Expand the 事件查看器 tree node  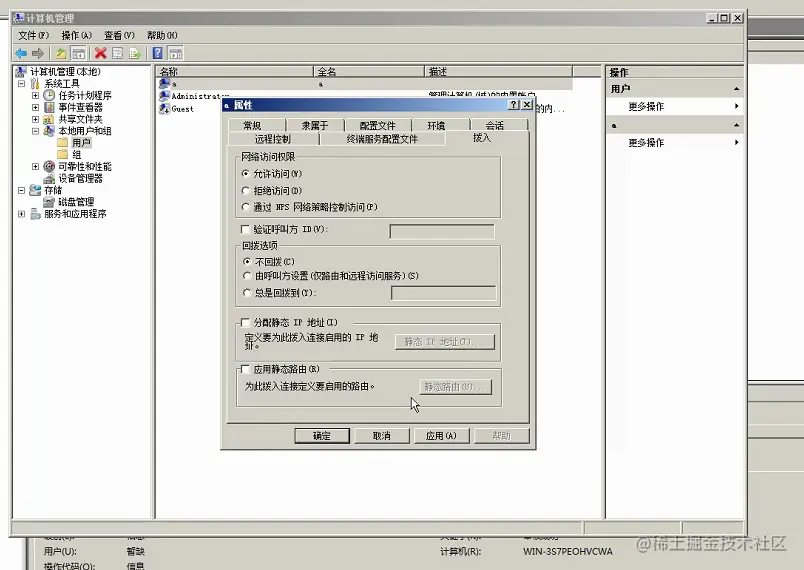(x=35, y=107)
